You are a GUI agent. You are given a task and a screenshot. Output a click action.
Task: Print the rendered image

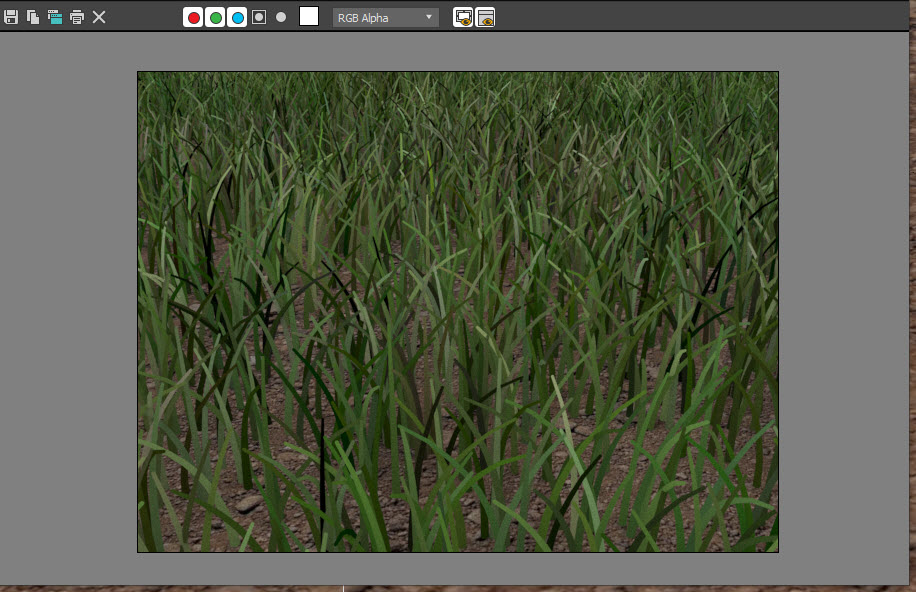77,17
